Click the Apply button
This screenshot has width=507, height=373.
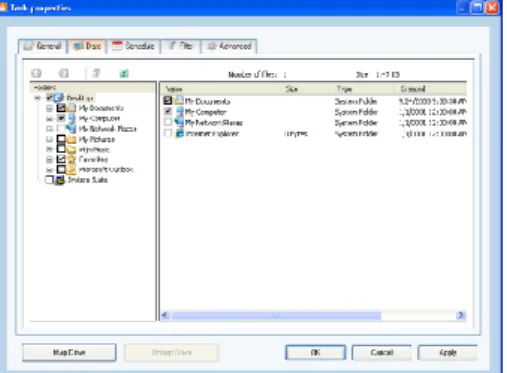tap(448, 352)
